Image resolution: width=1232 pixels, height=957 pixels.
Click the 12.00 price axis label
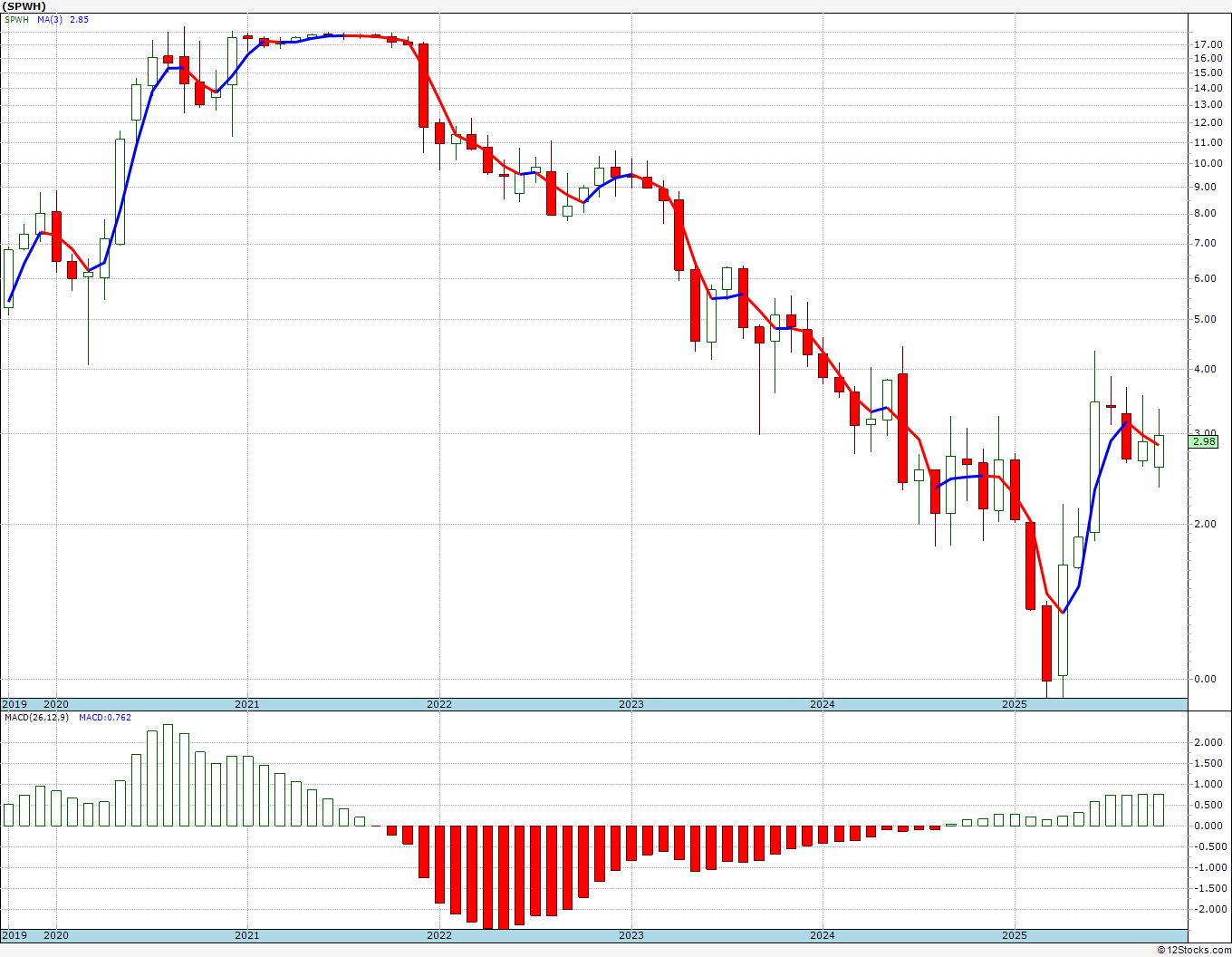[x=1207, y=122]
